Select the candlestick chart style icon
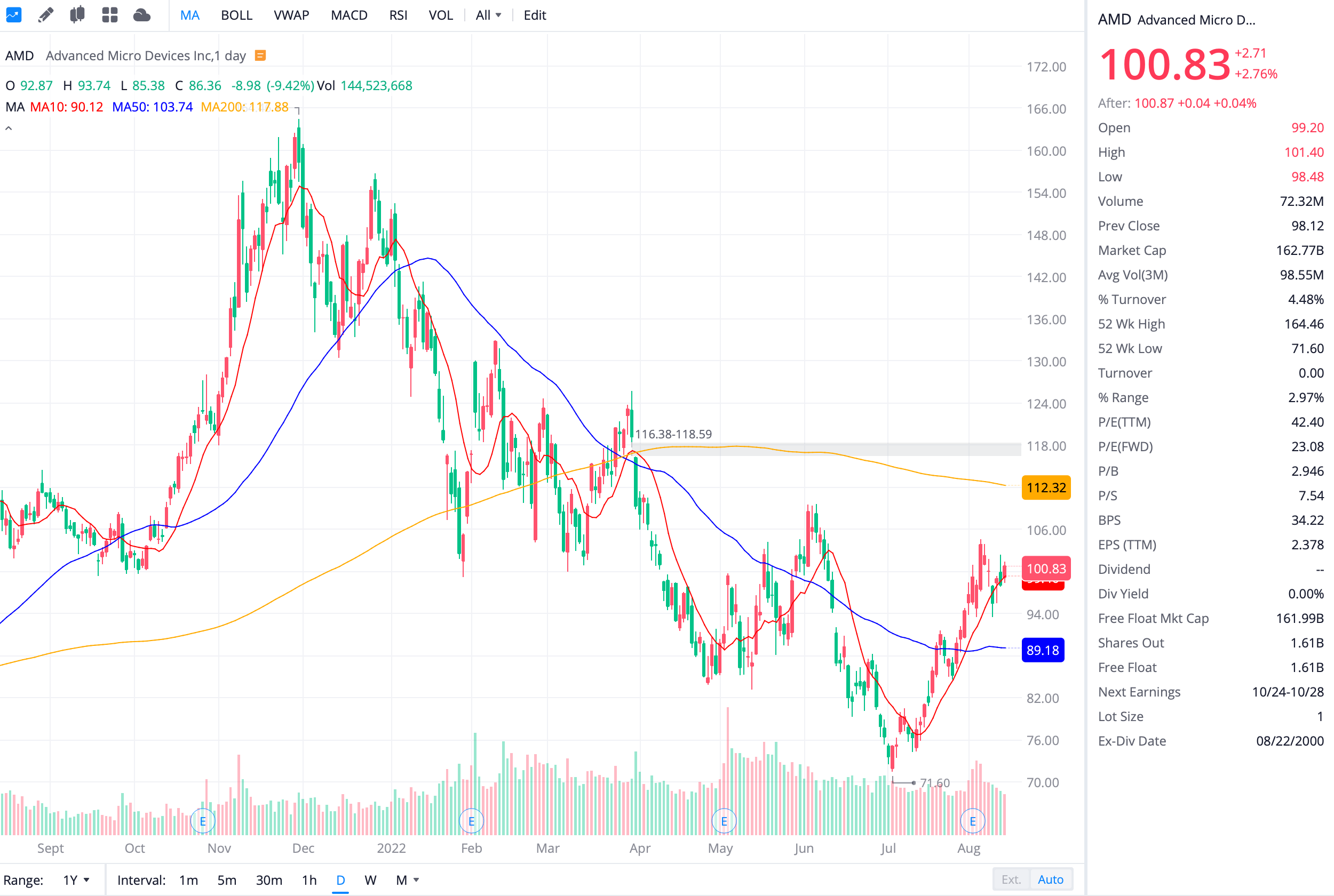This screenshot has width=1334, height=896. pos(78,15)
